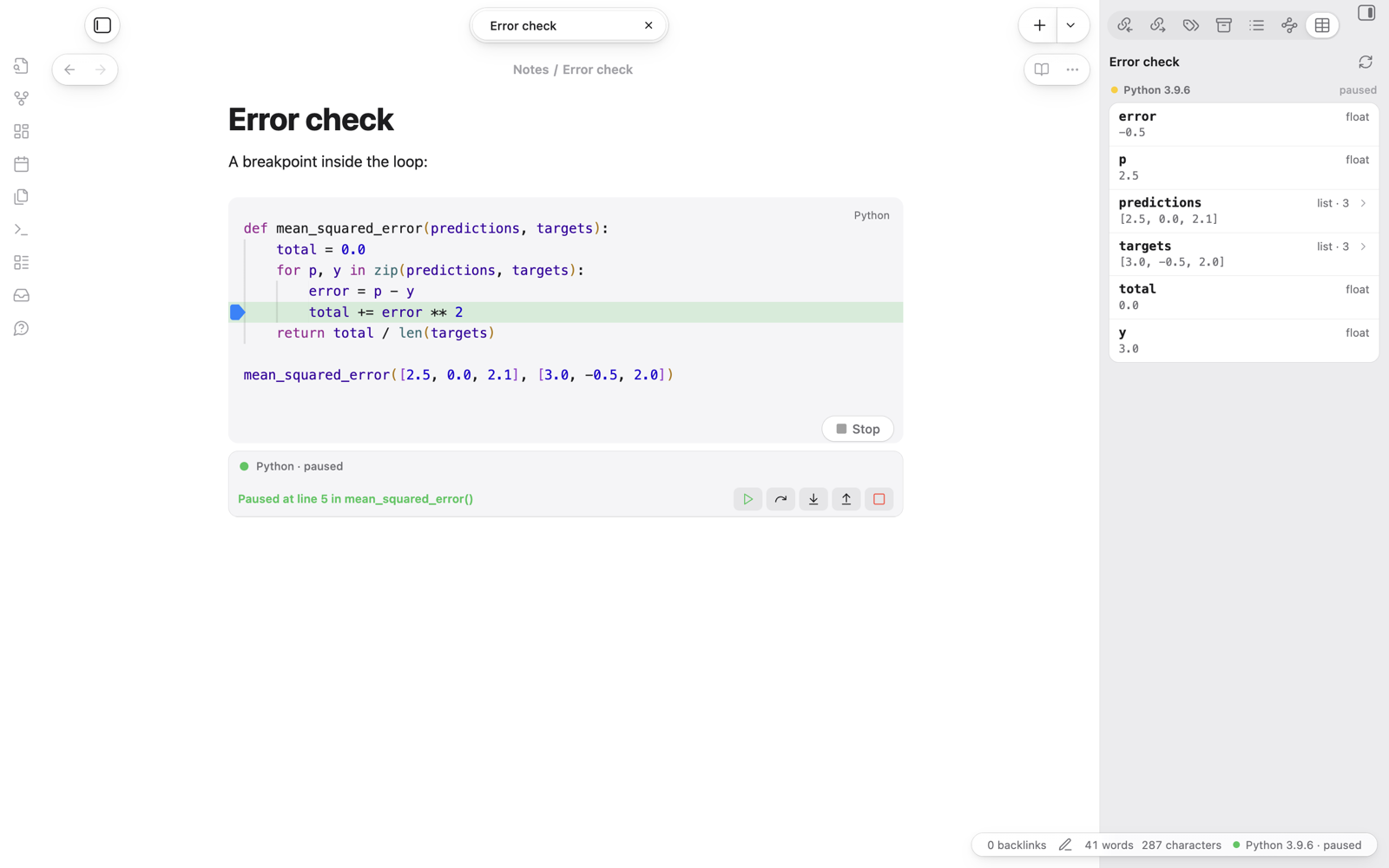Click the step out debugger icon
1389x868 pixels.
coord(846,499)
